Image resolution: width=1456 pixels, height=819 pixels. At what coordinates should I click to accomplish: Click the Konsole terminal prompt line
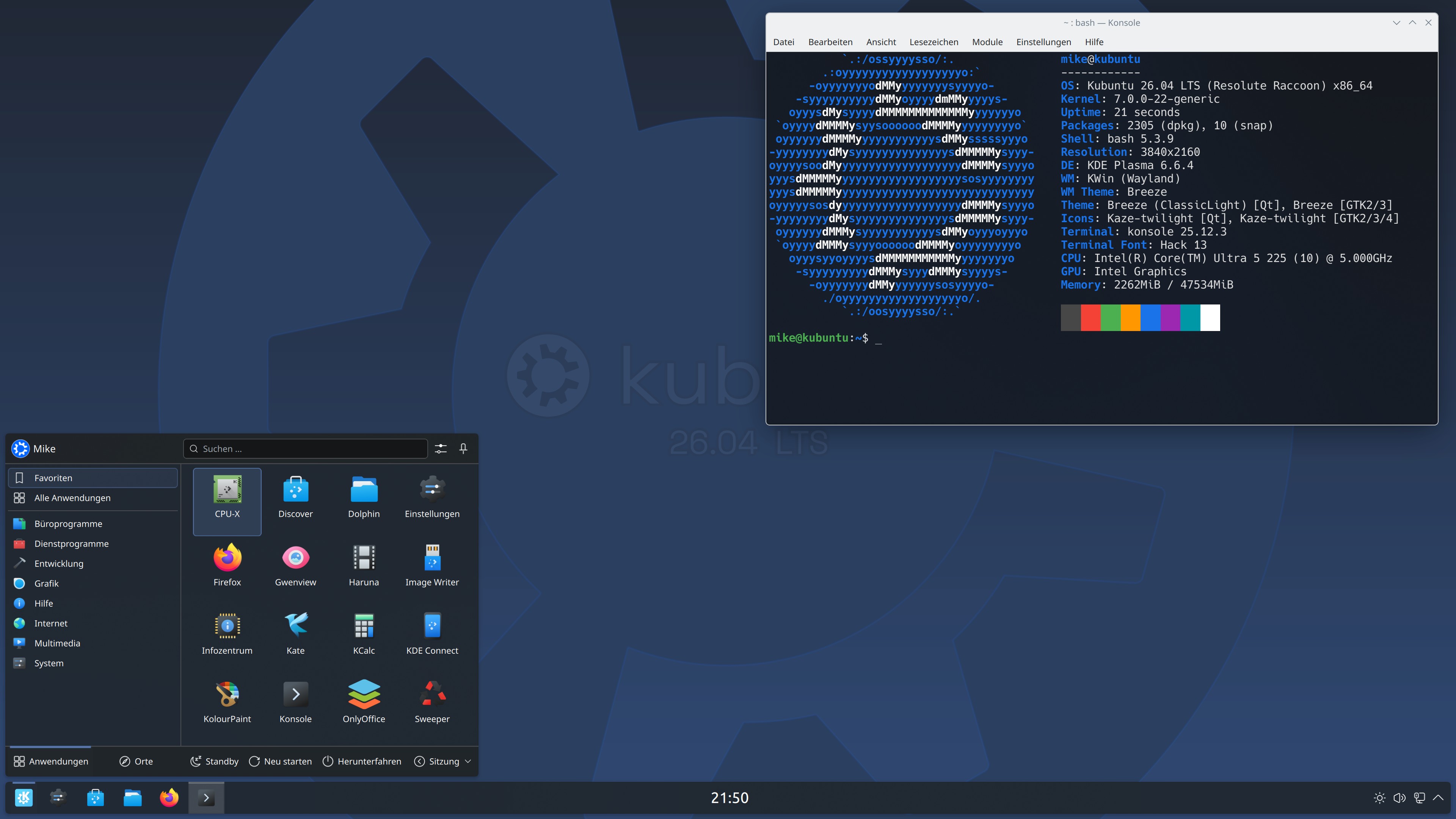pyautogui.click(x=825, y=338)
